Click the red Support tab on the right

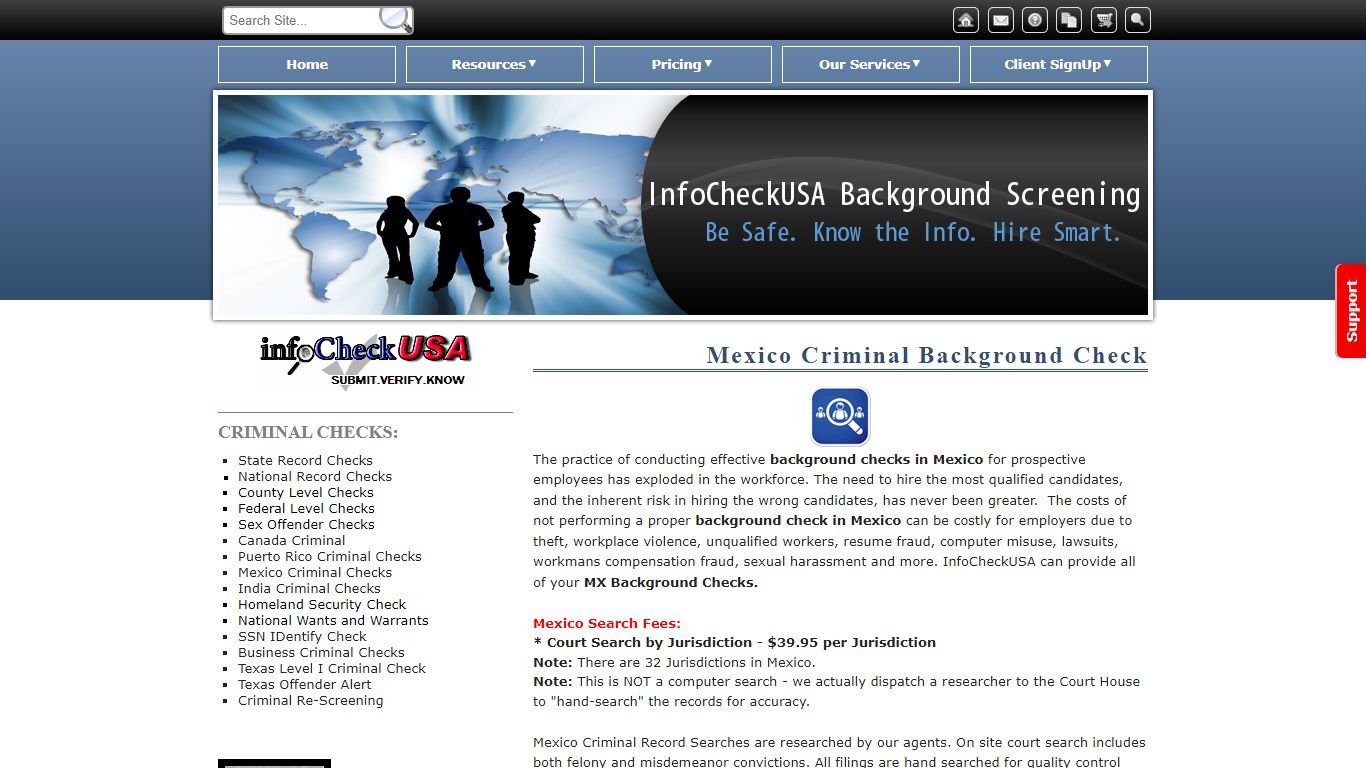click(x=1351, y=311)
